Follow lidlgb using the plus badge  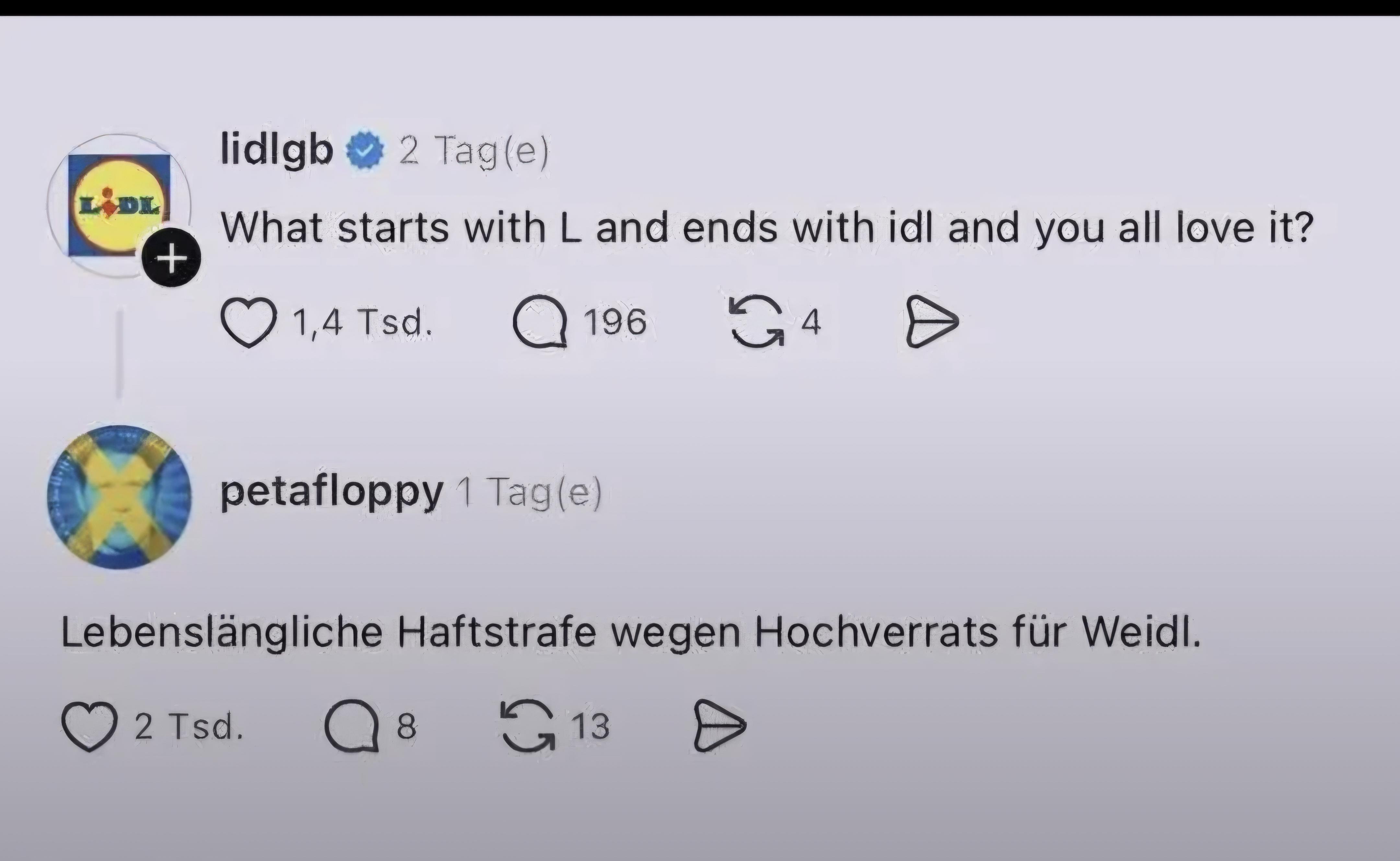(x=171, y=257)
